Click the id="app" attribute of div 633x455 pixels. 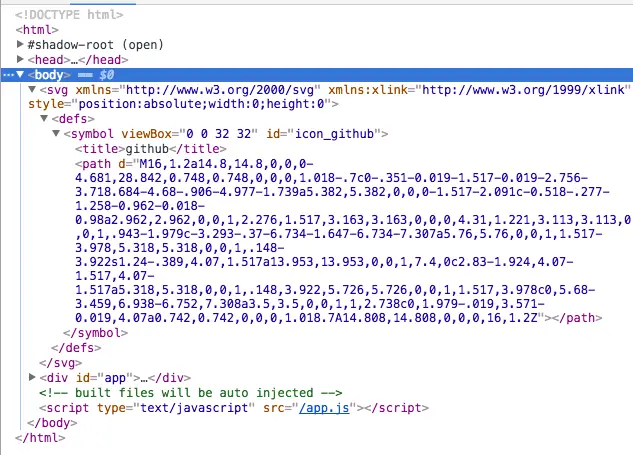[x=104, y=378]
